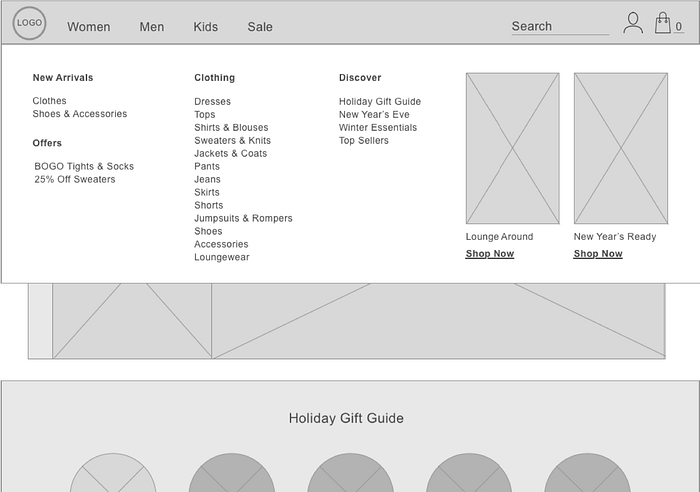Image resolution: width=700 pixels, height=492 pixels.
Task: Click the New Year's Ready caption
Action: pos(615,237)
